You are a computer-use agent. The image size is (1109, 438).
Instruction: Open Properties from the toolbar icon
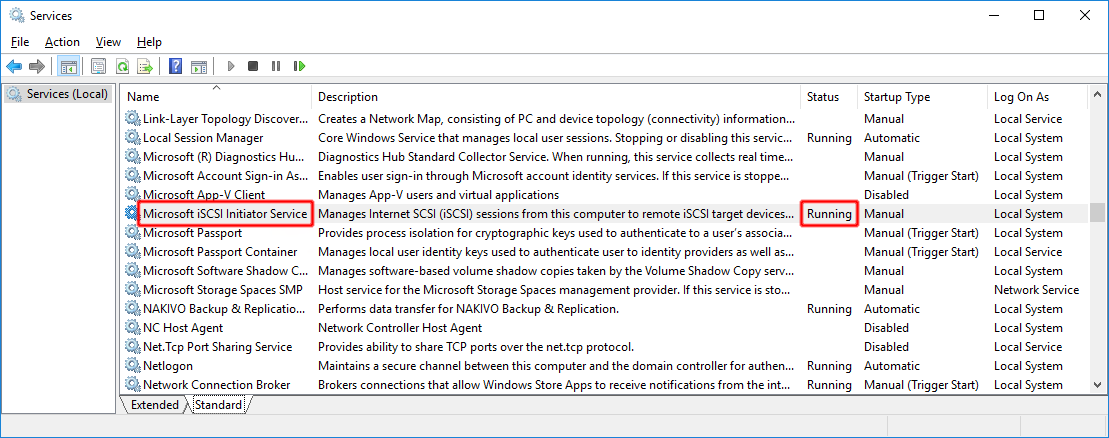pyautogui.click(x=98, y=66)
